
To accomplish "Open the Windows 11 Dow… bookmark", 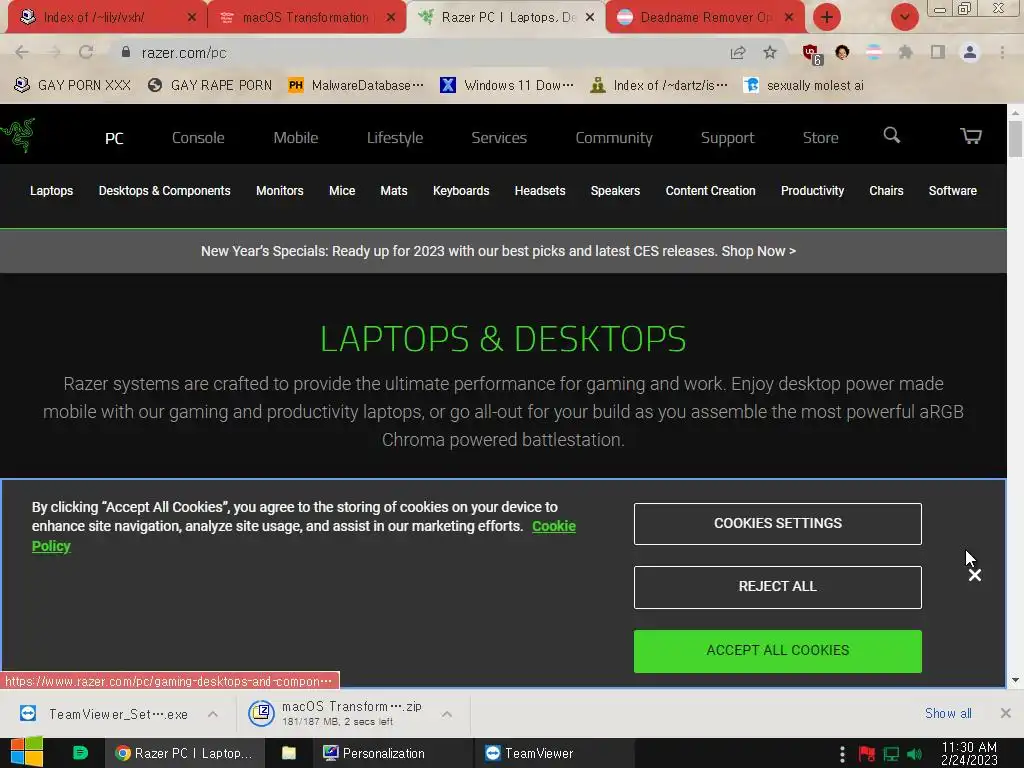I will 507,85.
